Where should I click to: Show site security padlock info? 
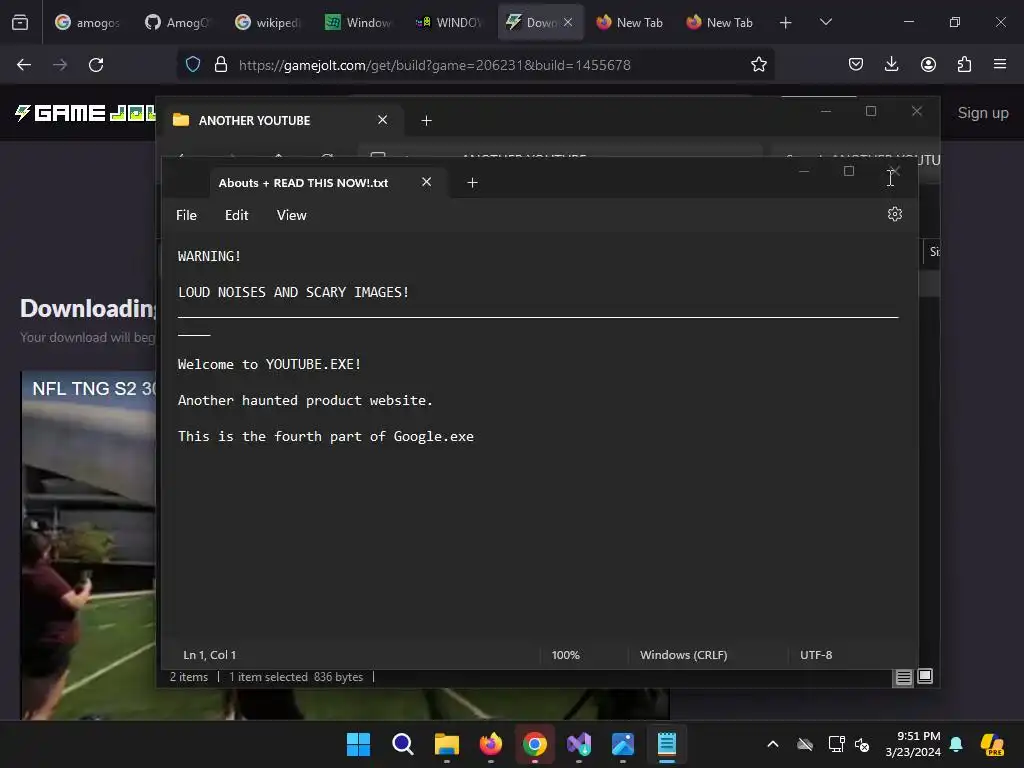pyautogui.click(x=221, y=65)
